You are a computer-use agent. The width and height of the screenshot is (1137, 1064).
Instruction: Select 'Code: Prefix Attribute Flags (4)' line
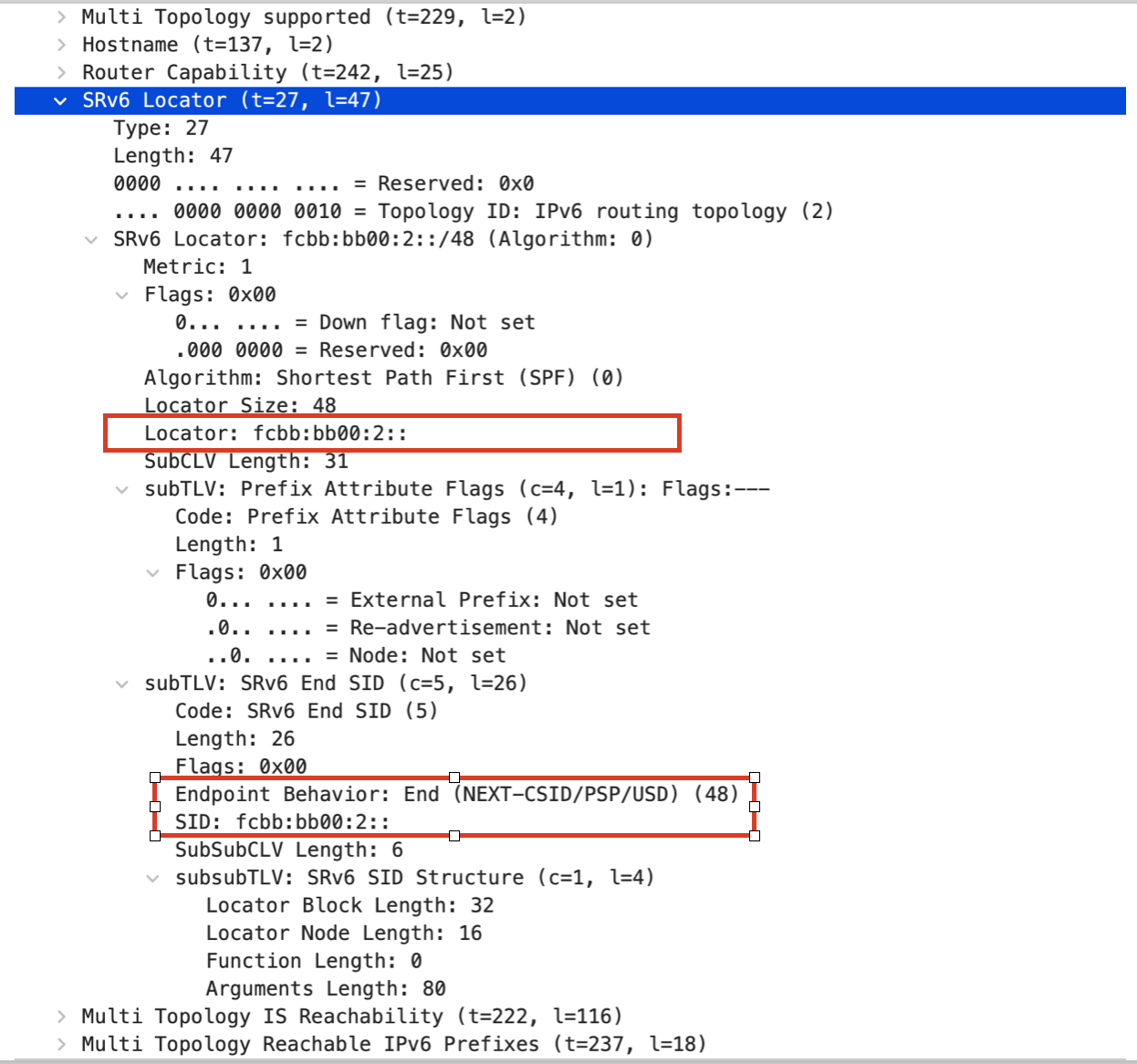coord(367,516)
